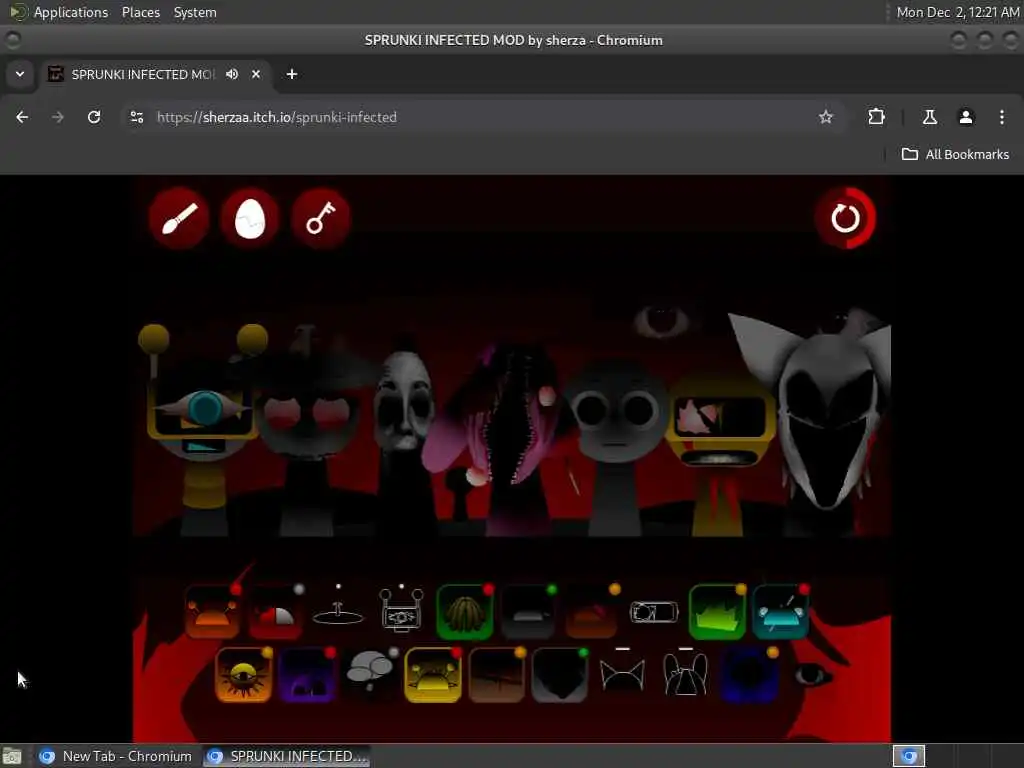Reload the current page
1024x768 pixels.
pos(94,117)
